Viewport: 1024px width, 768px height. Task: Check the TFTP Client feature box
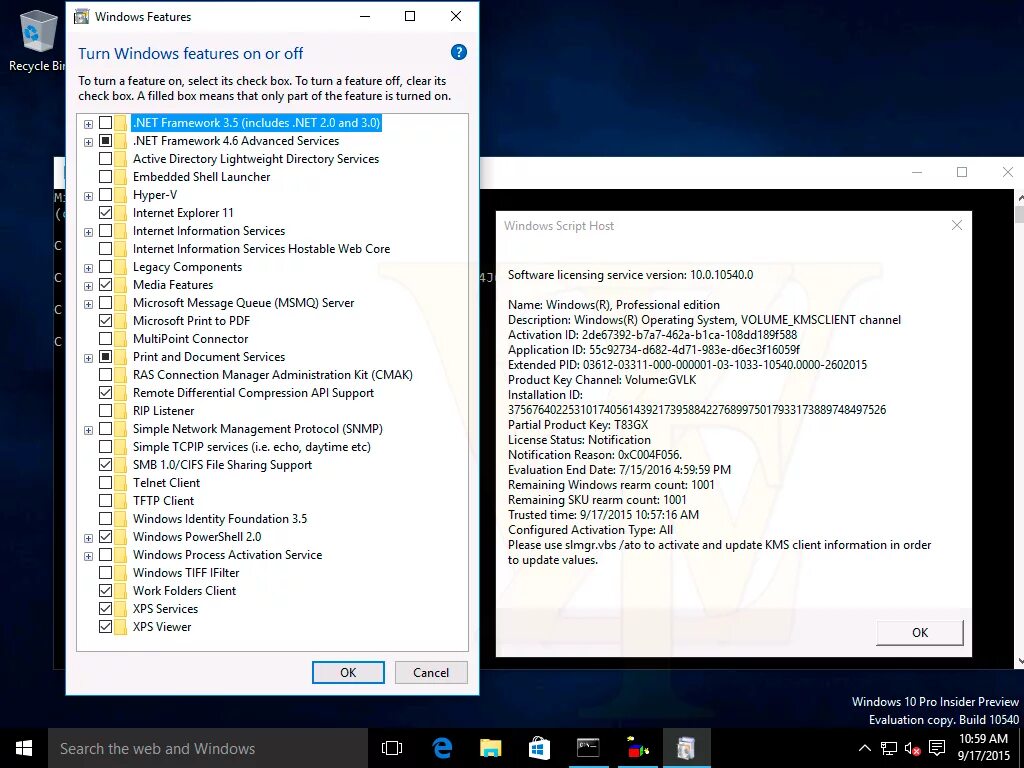coord(105,501)
